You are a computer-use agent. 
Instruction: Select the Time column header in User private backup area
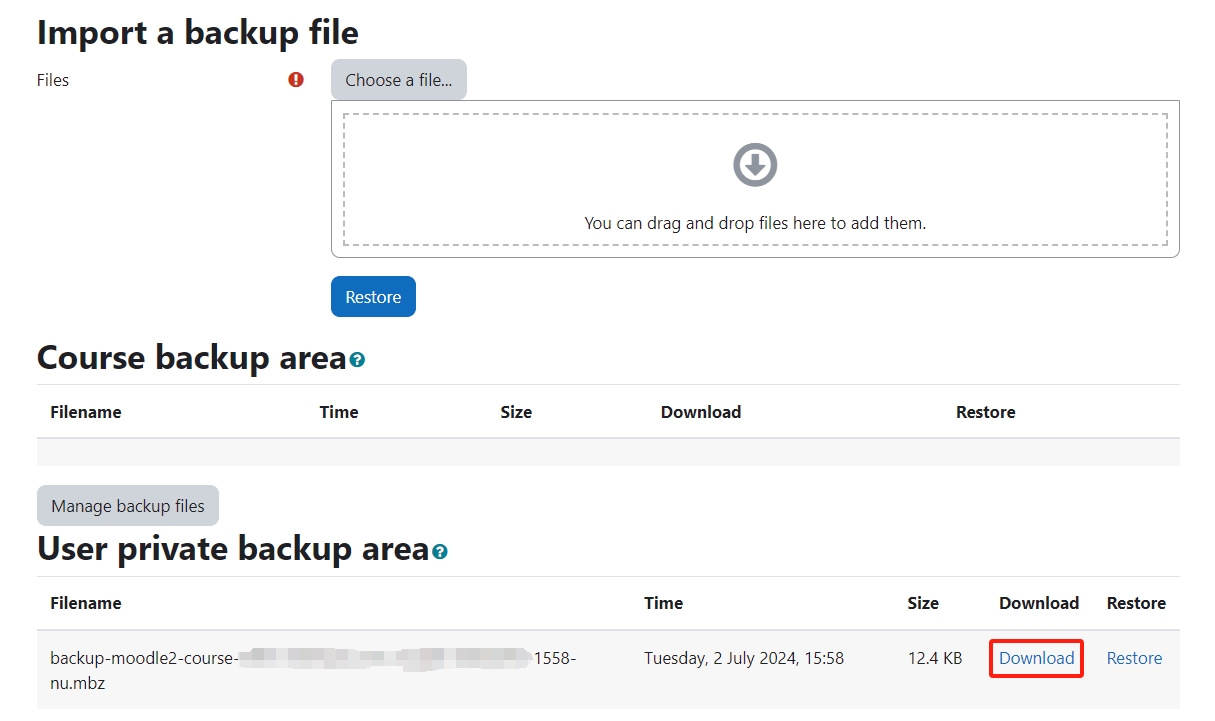click(663, 603)
